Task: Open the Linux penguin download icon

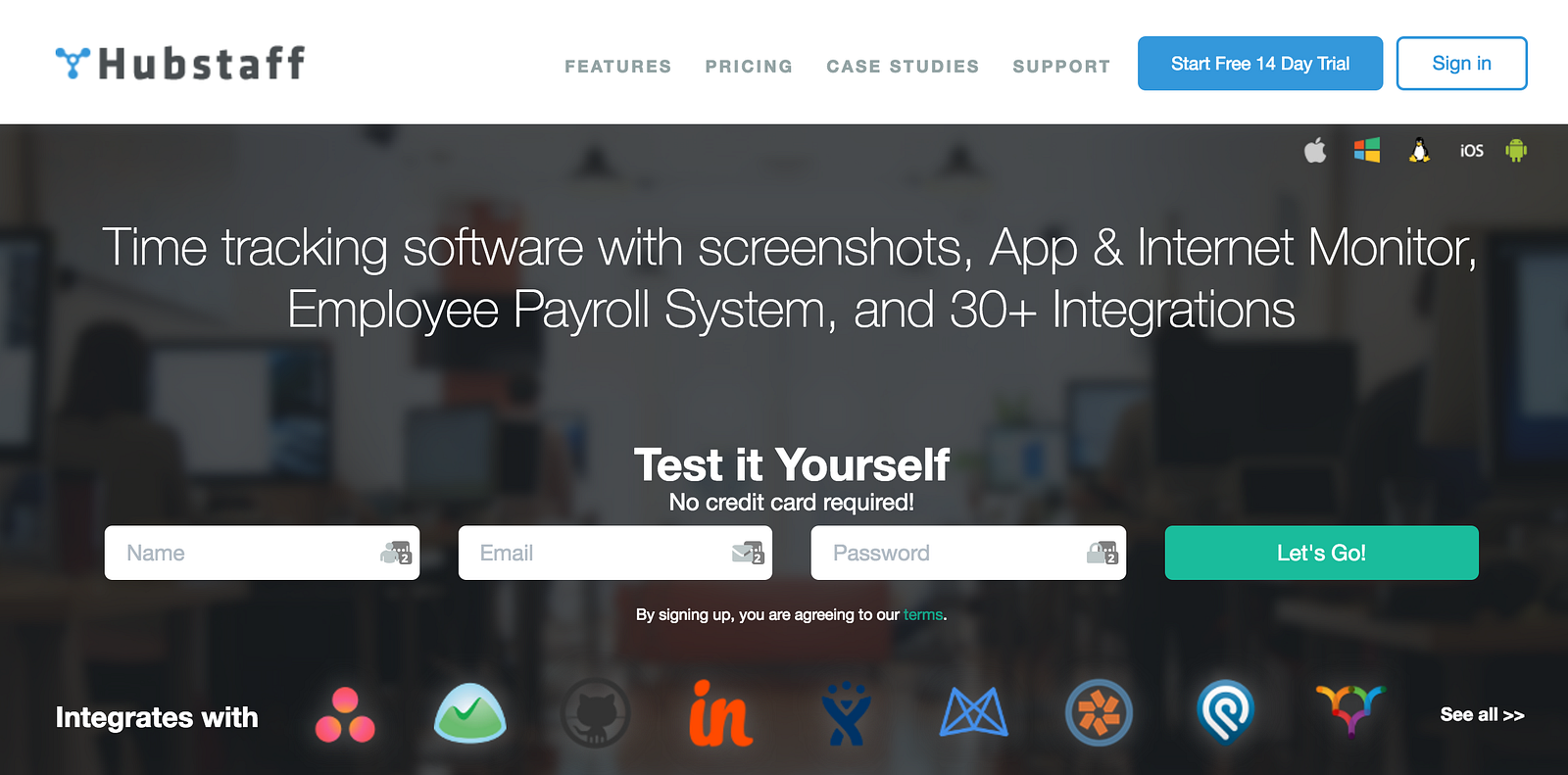Action: tap(1419, 150)
